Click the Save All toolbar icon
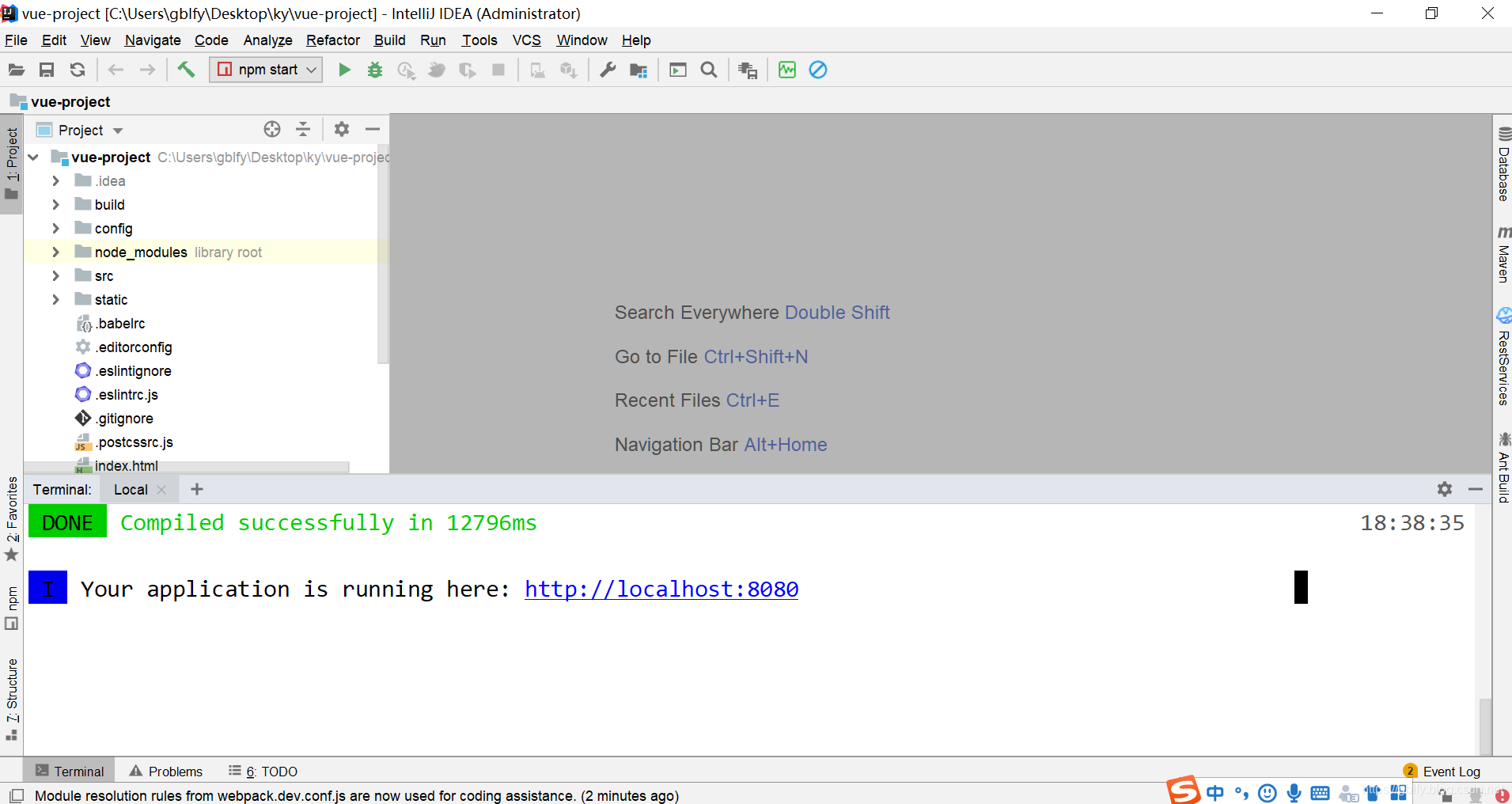The height and width of the screenshot is (804, 1512). [47, 70]
